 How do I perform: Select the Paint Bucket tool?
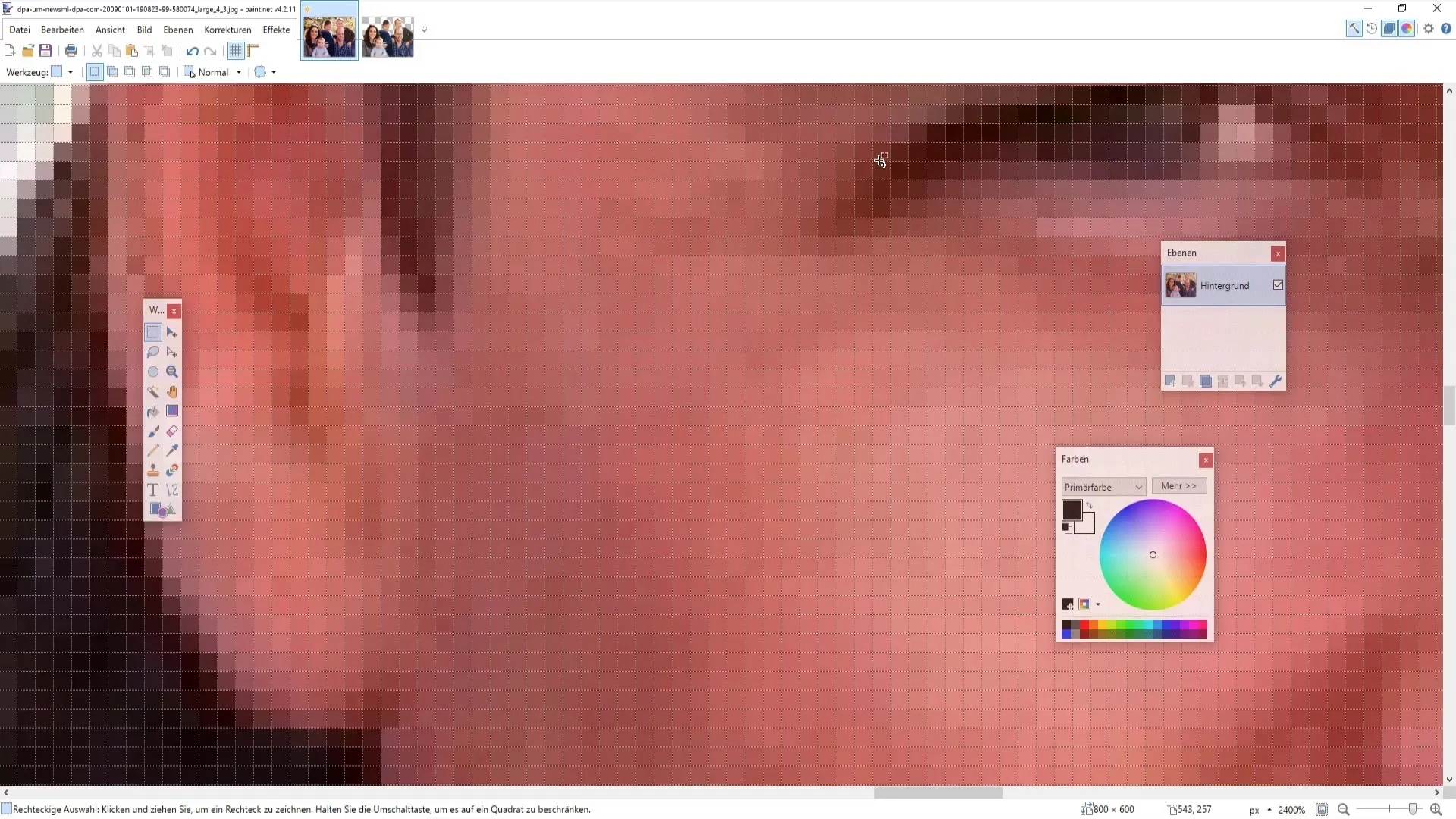coord(153,411)
